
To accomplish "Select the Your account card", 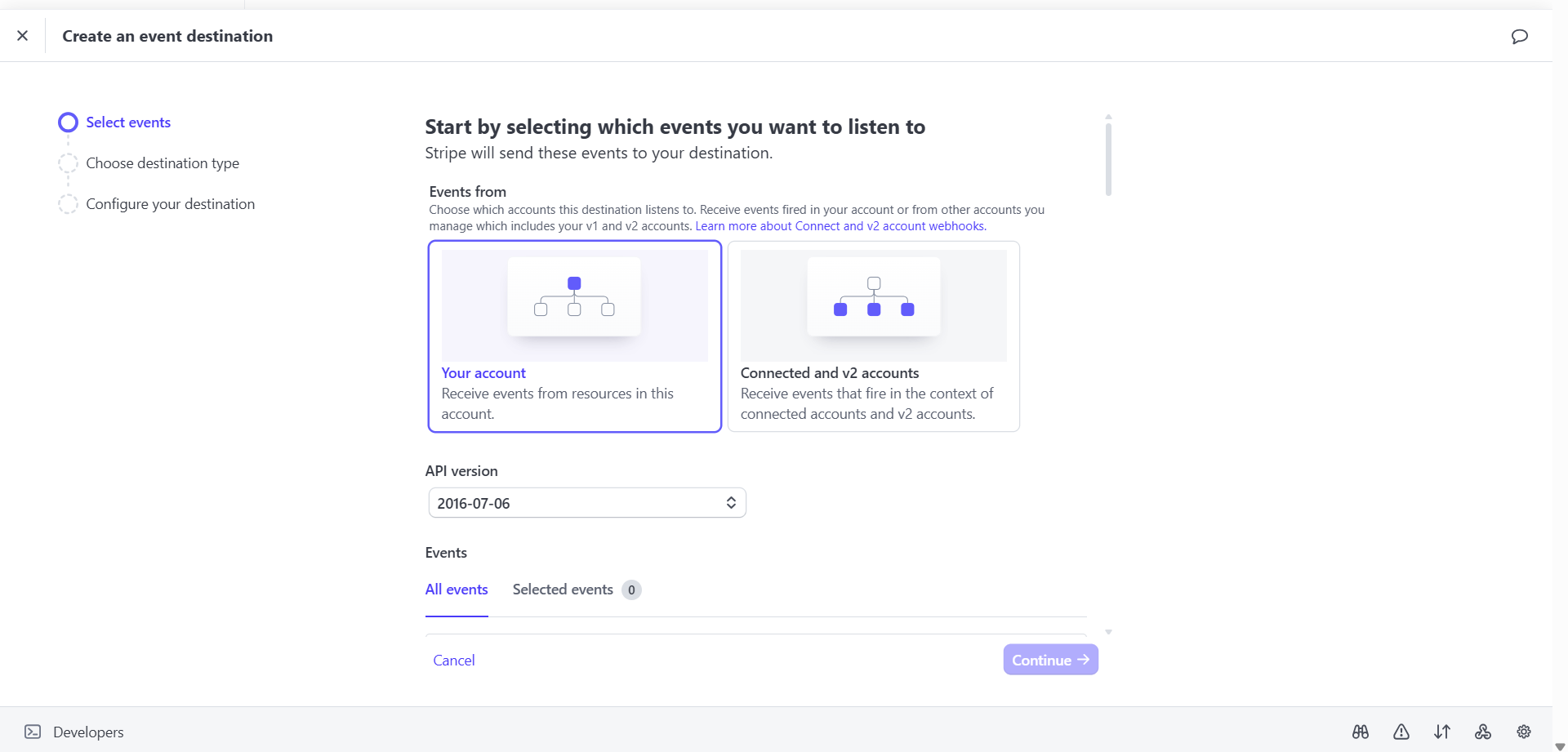I will click(575, 336).
